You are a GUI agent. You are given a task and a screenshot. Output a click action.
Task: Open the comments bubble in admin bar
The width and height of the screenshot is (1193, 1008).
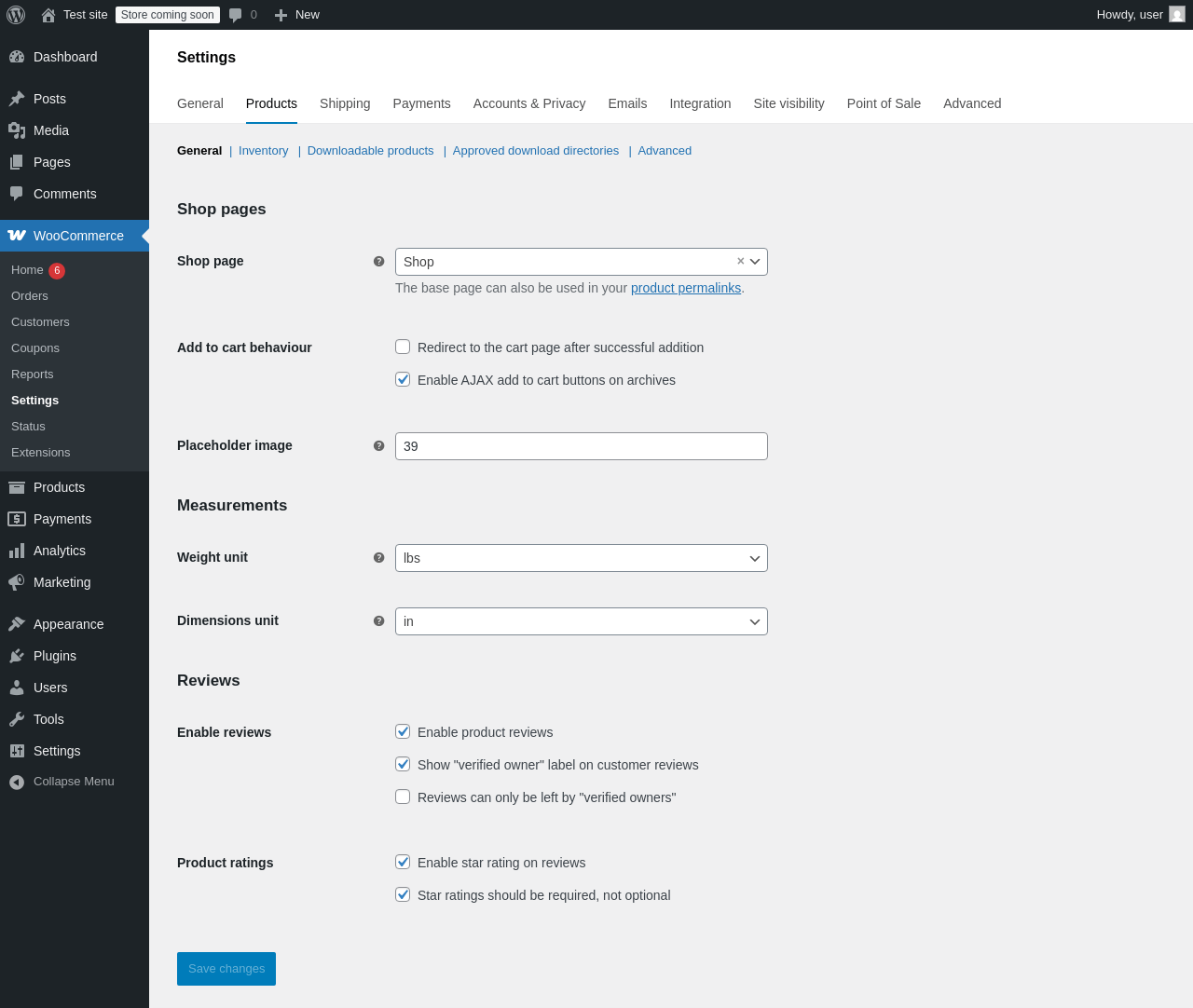pos(236,15)
